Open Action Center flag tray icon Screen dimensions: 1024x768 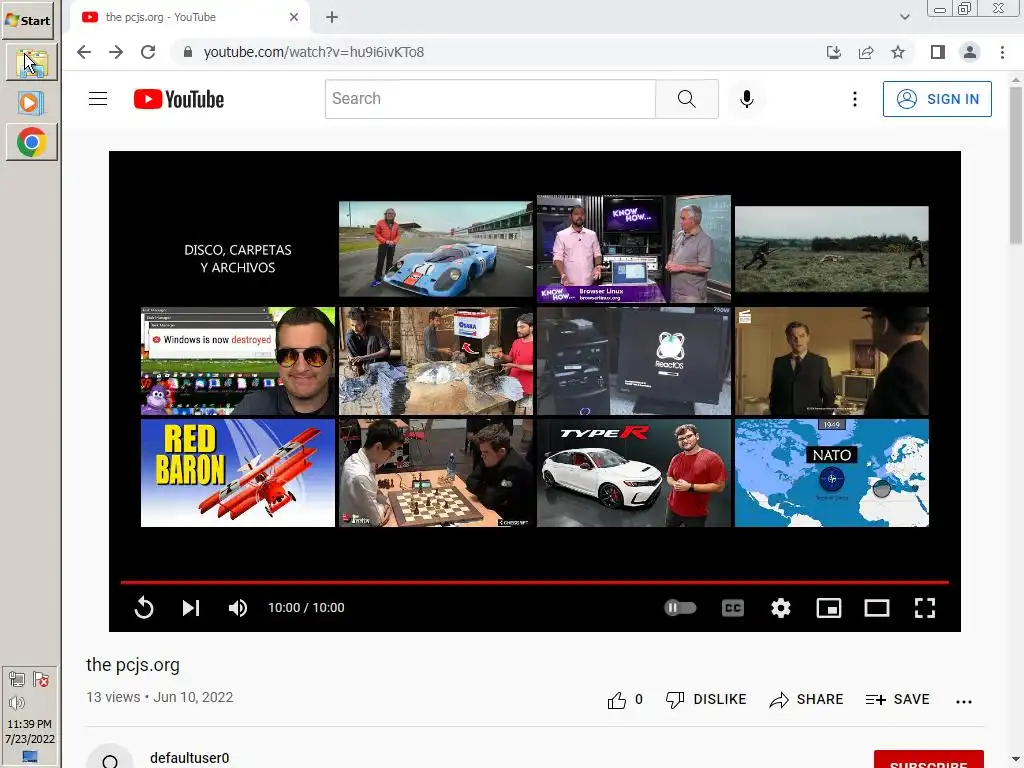click(x=41, y=680)
